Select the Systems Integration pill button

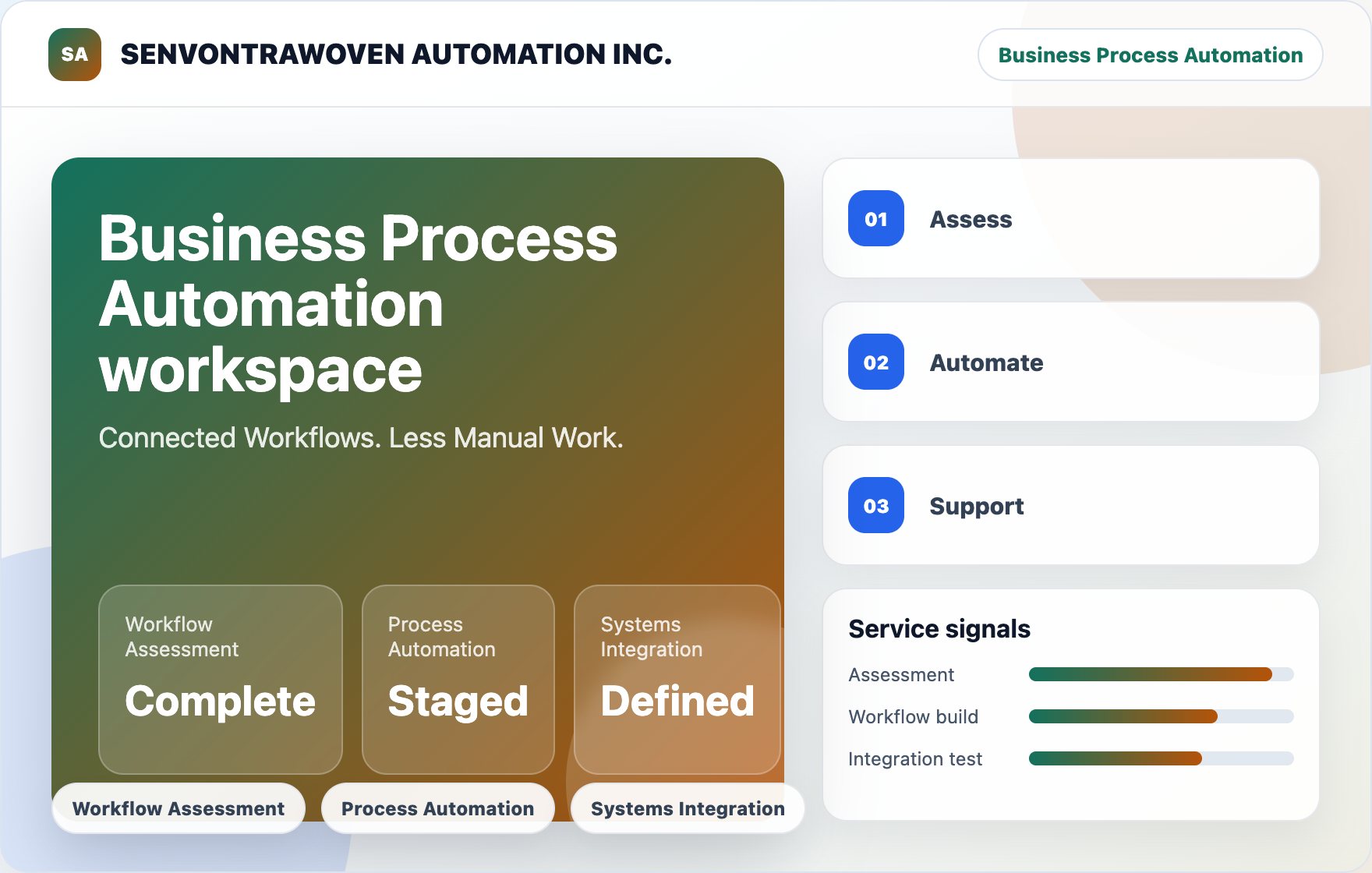click(688, 808)
